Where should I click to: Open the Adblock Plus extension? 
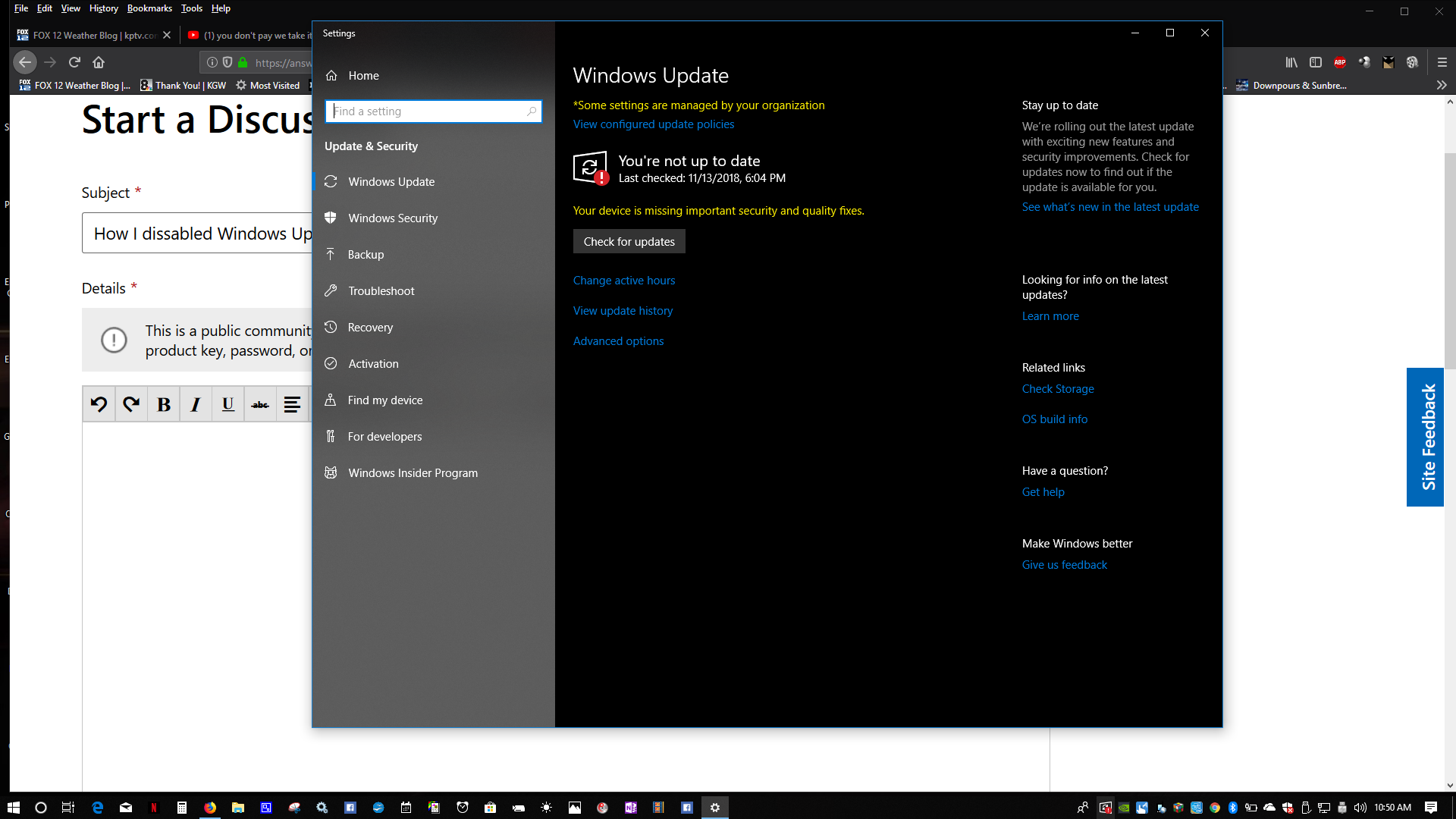tap(1340, 62)
